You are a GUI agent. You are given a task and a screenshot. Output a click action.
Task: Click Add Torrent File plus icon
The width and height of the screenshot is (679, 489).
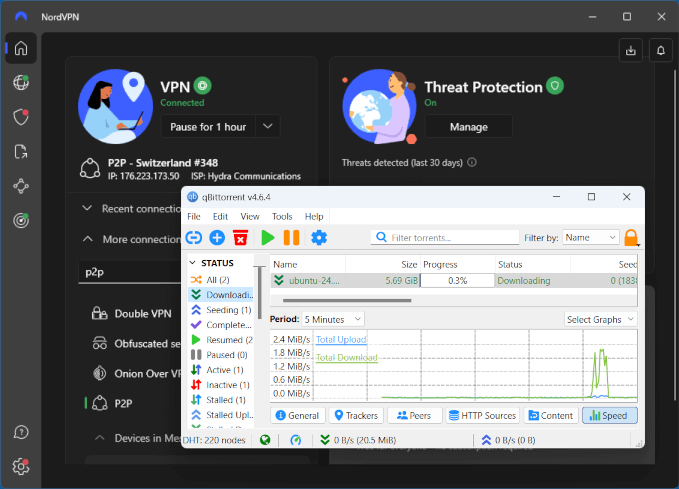coord(217,237)
